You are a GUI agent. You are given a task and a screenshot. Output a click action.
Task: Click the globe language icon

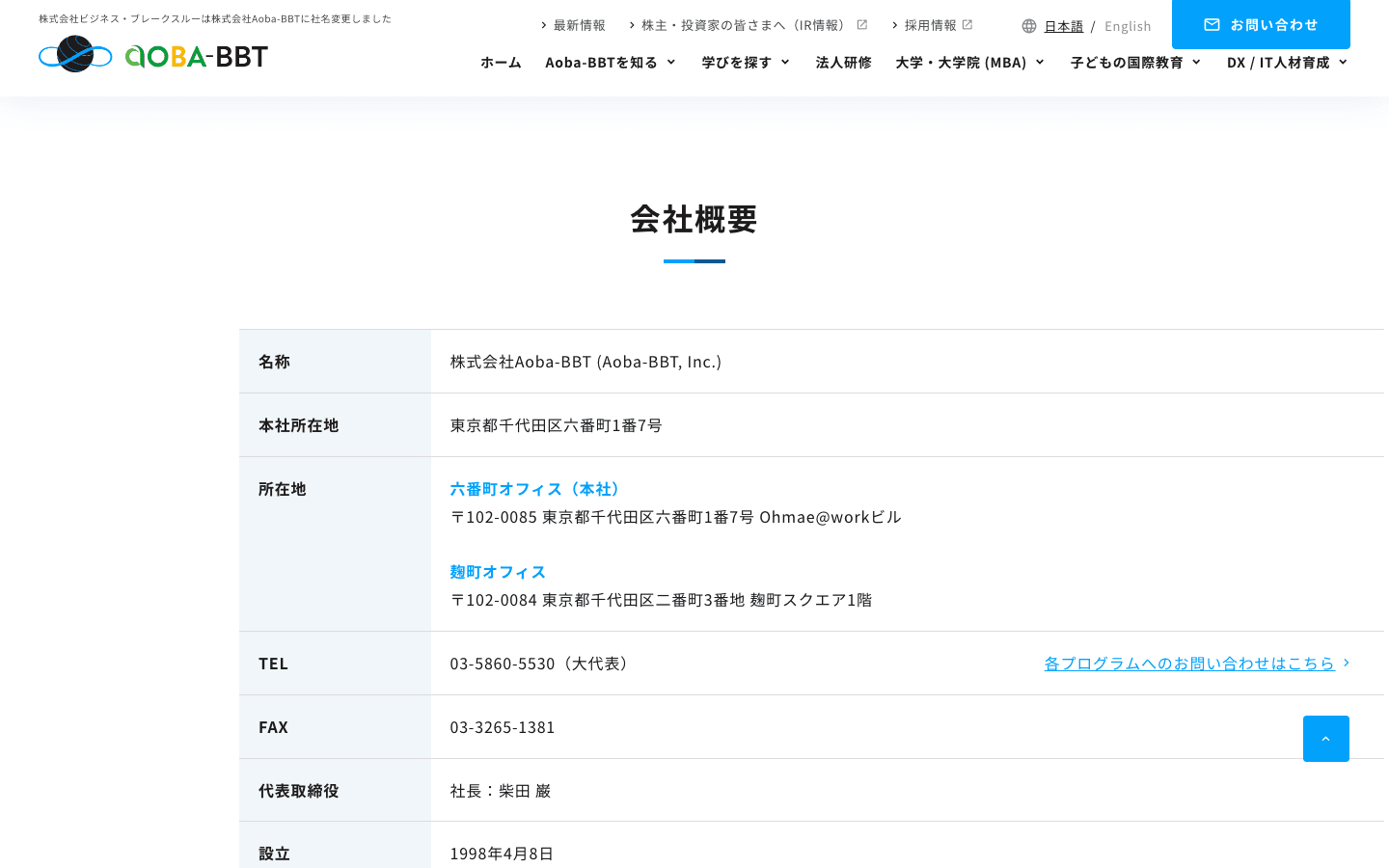[1029, 26]
